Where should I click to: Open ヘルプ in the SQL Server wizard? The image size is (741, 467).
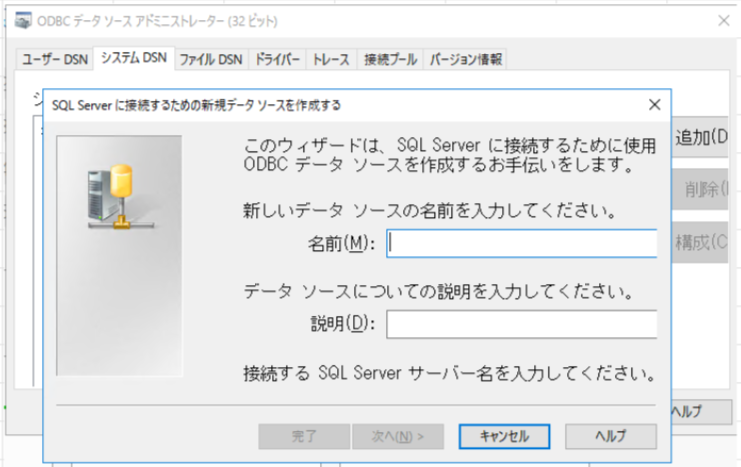(611, 436)
